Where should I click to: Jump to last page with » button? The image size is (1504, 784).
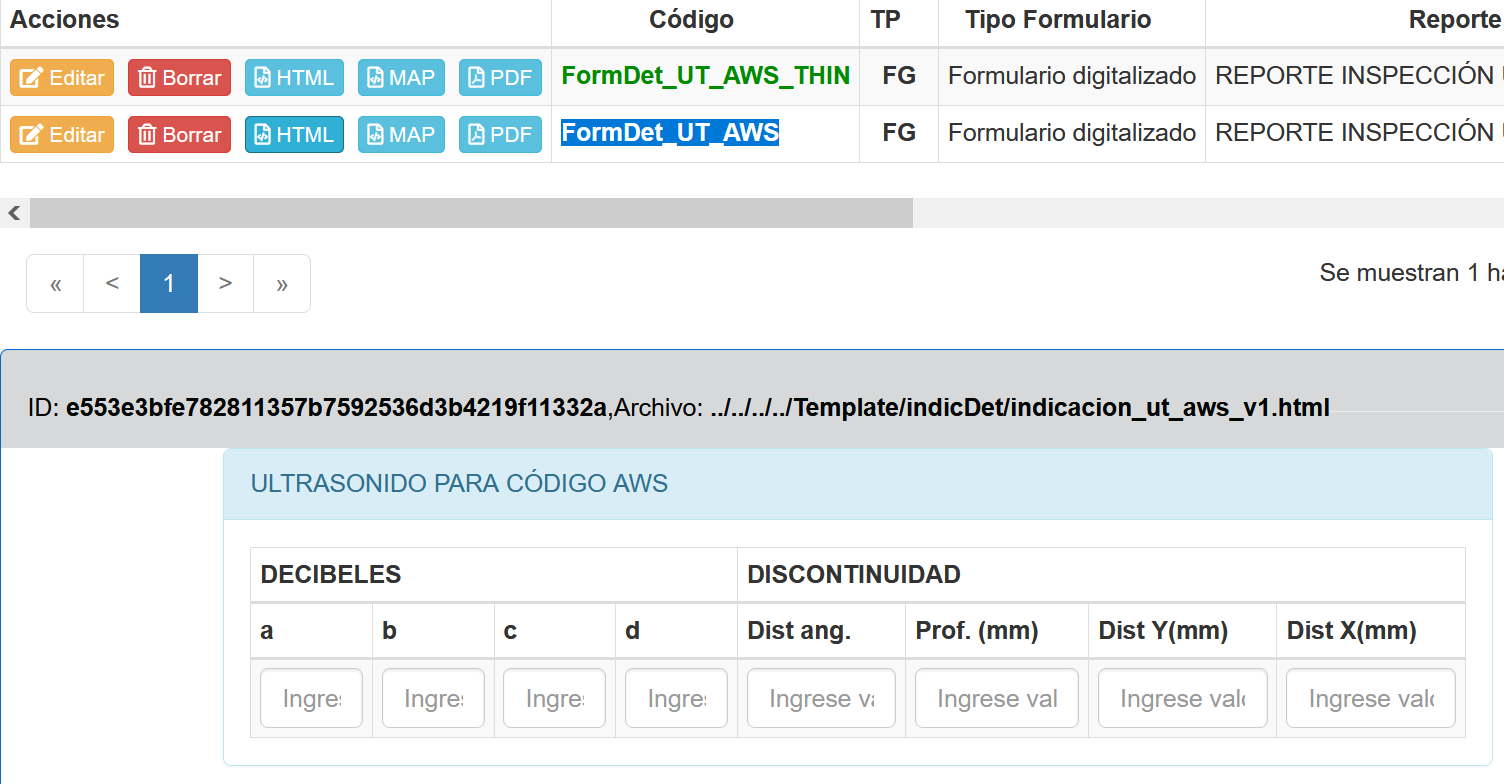coord(282,284)
